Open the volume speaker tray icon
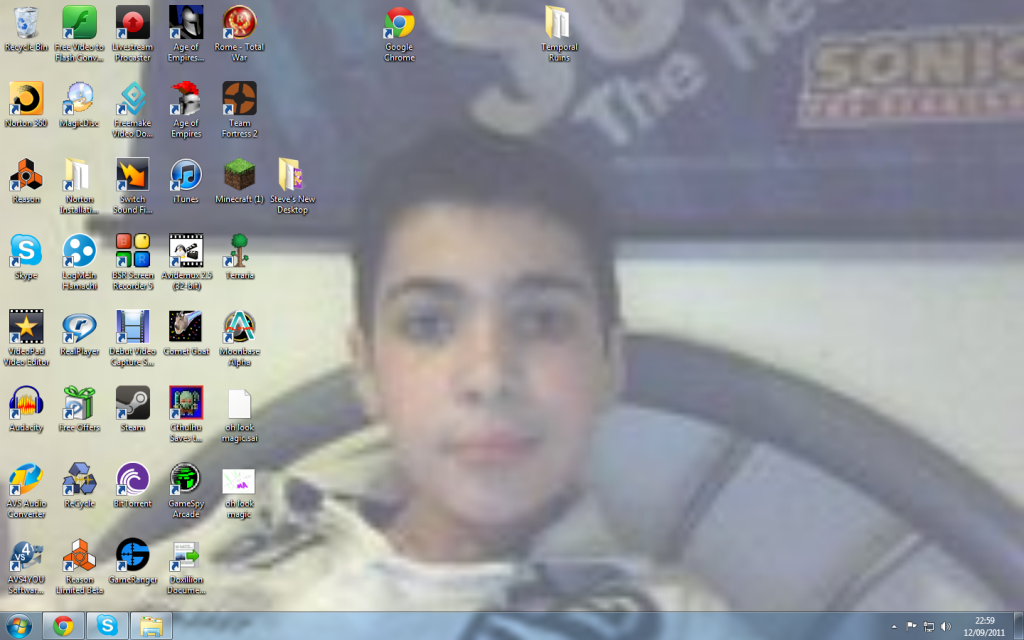The height and width of the screenshot is (640, 1024). click(x=946, y=627)
